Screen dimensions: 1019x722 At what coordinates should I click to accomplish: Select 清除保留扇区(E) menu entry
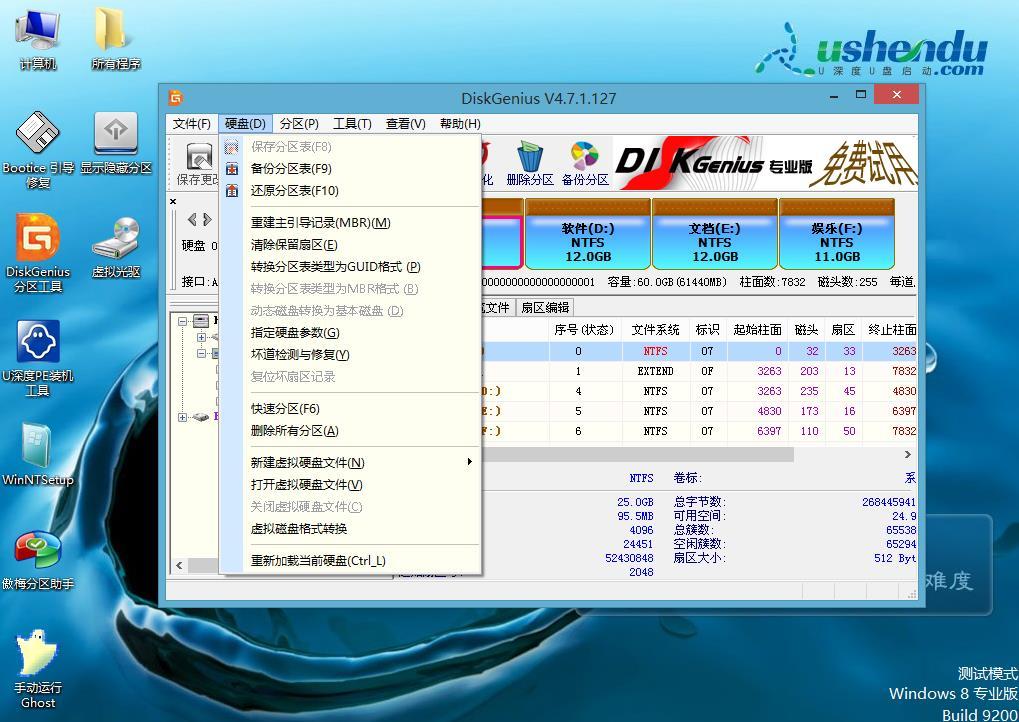[350, 245]
